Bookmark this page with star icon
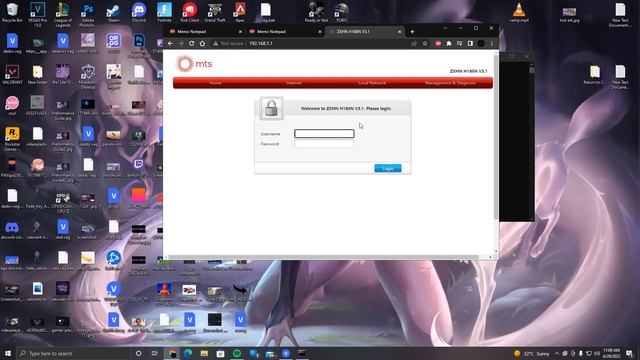Viewport: 640px width, 360px height. (x=425, y=43)
